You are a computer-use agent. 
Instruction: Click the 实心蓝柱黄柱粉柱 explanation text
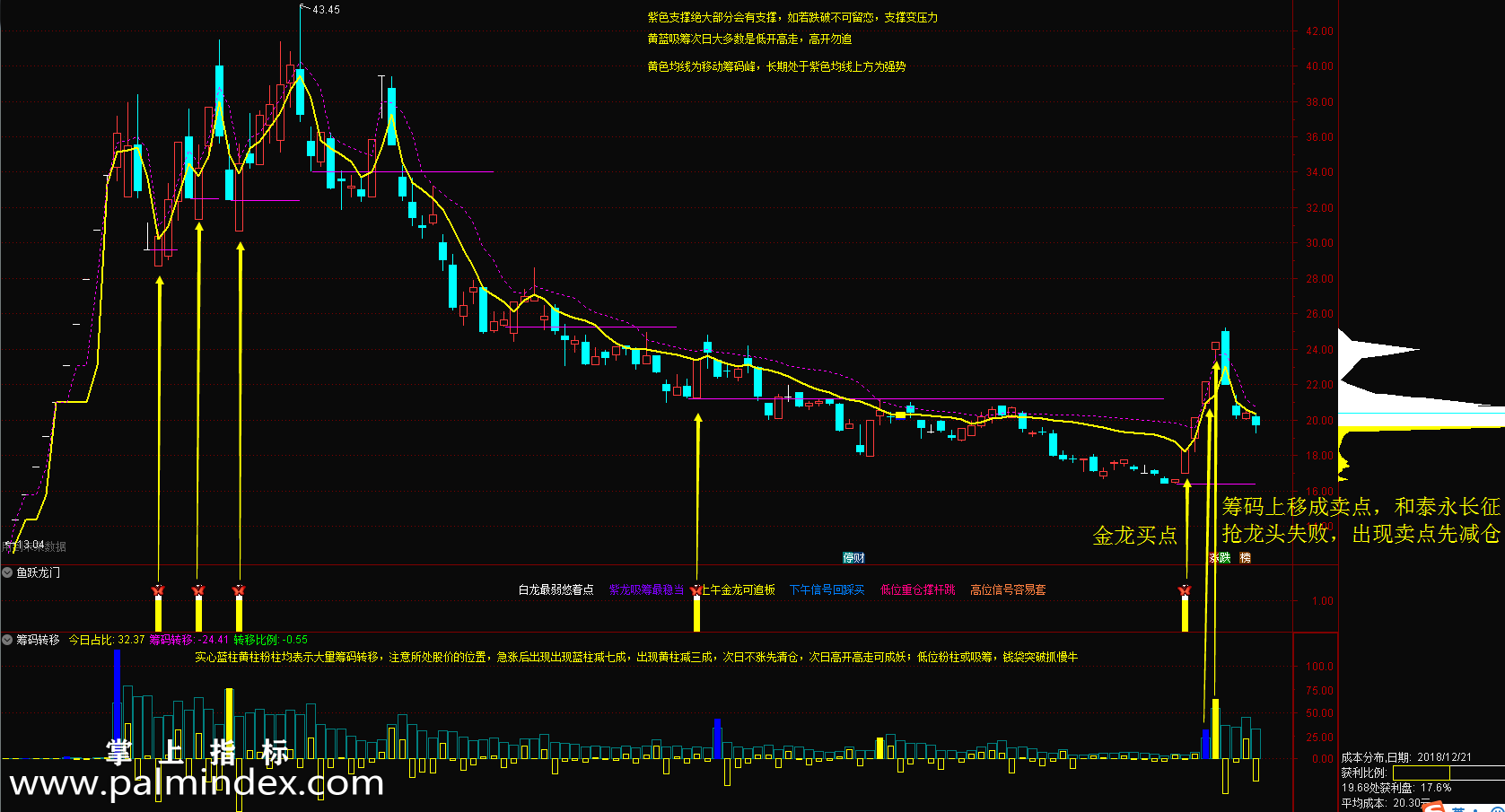[x=636, y=657]
